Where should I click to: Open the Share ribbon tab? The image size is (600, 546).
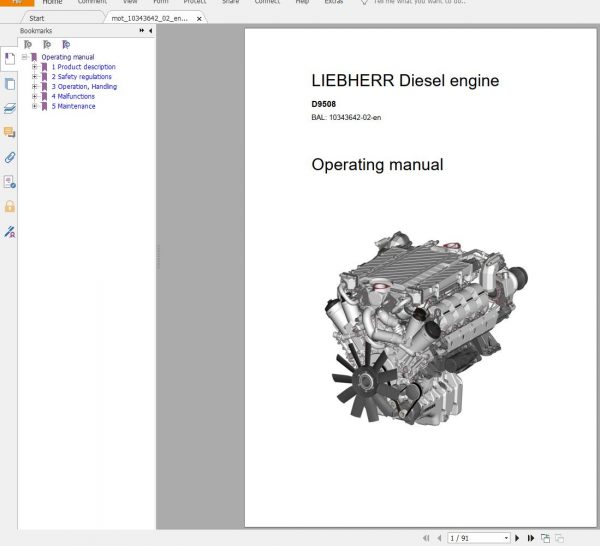coord(230,2)
